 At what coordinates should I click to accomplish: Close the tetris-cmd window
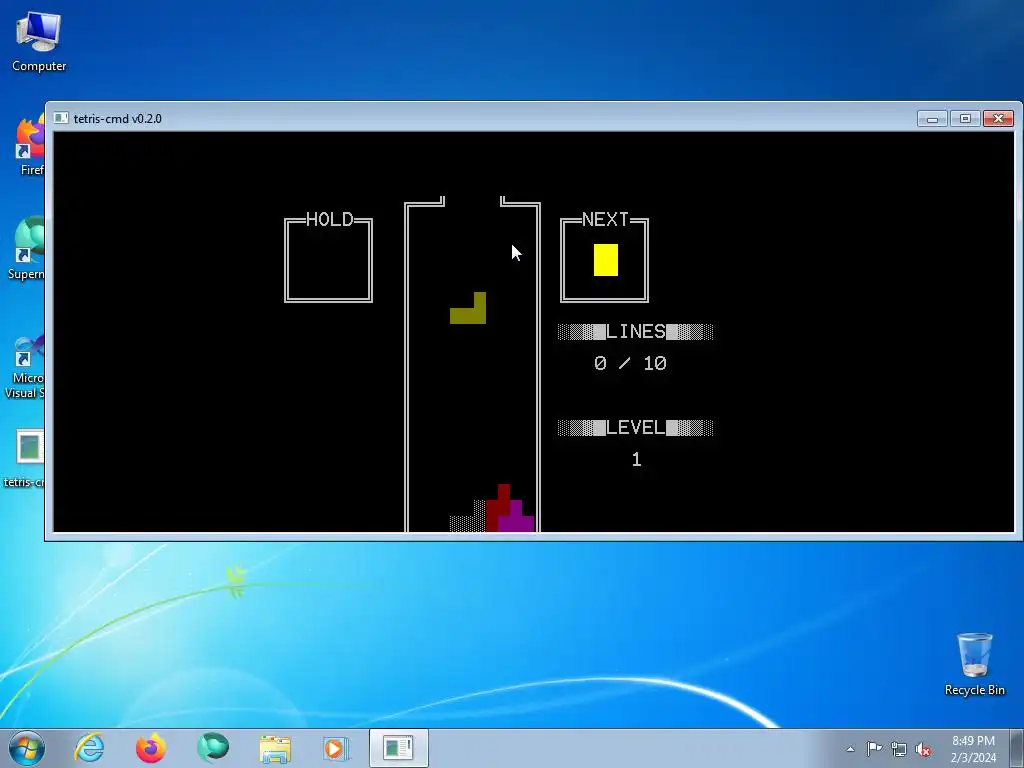pos(999,119)
